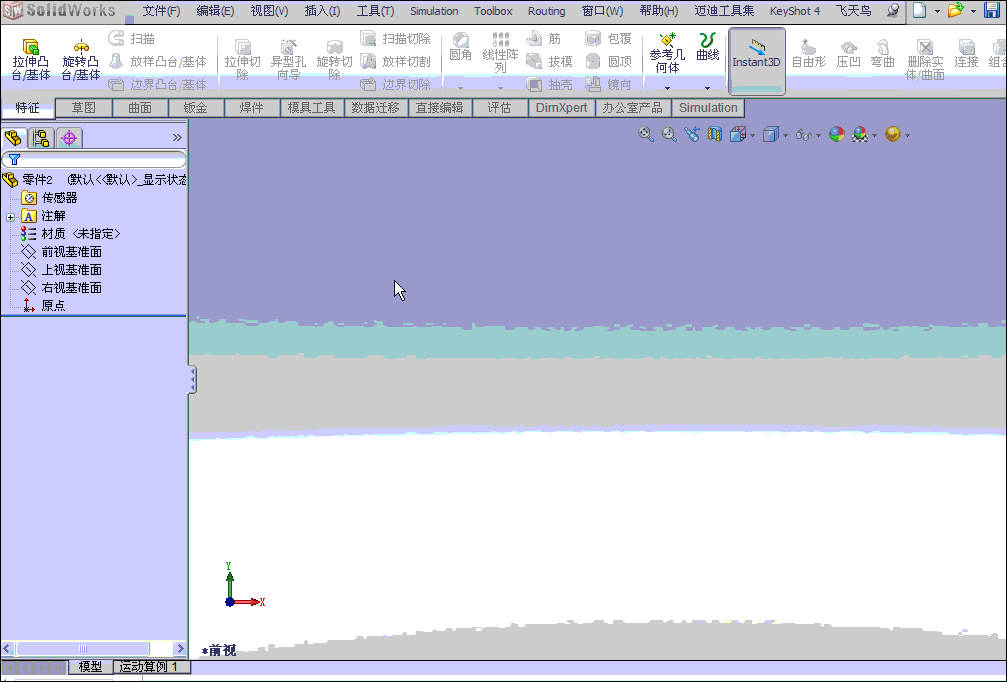Click the Boundary Cut (边界切除) icon
Screen dimensions: 1007x682
tap(368, 84)
